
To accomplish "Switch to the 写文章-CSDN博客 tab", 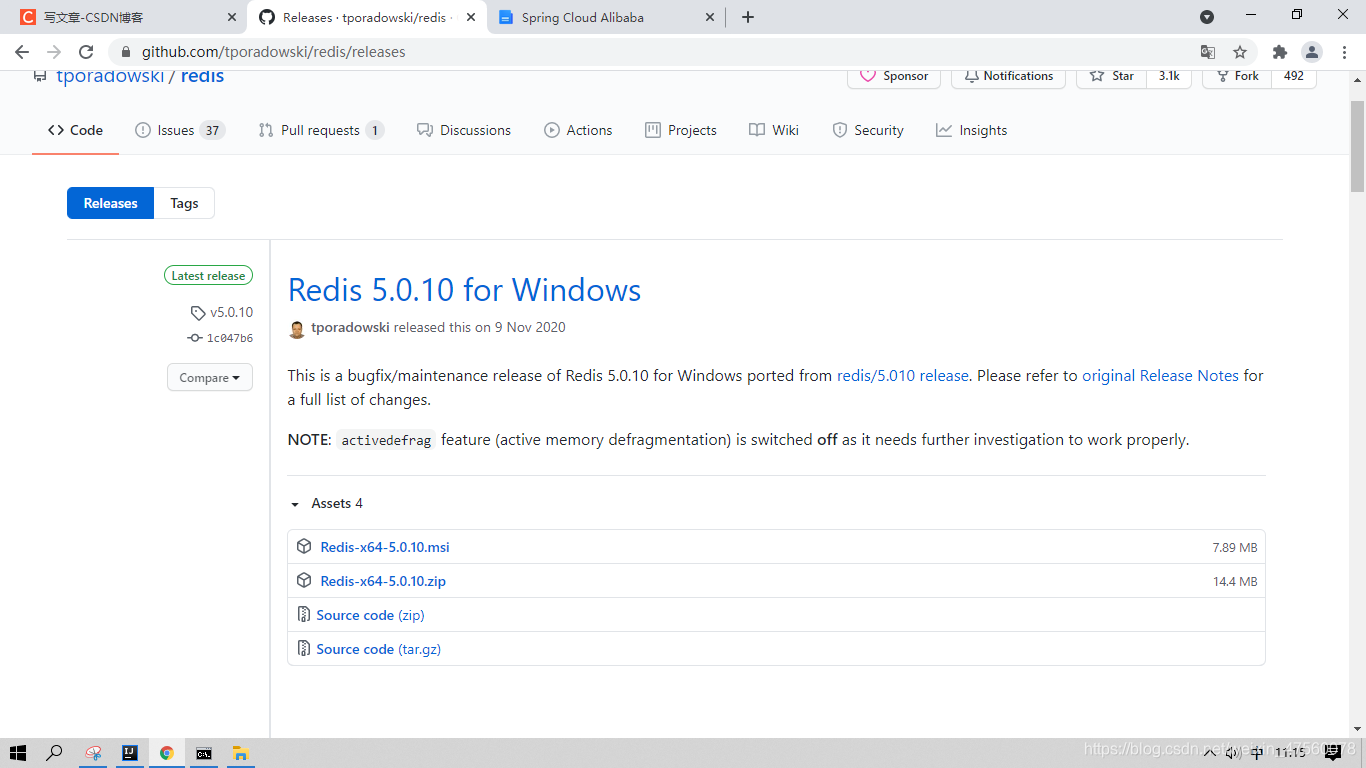I will (x=127, y=17).
